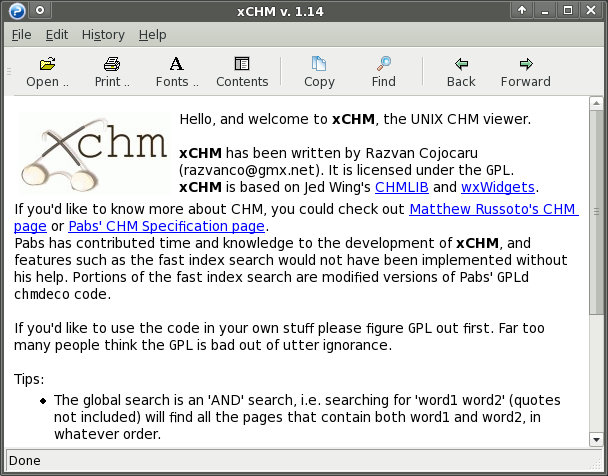Follow the wxWidgets link
This screenshot has width=608, height=476.
498,187
